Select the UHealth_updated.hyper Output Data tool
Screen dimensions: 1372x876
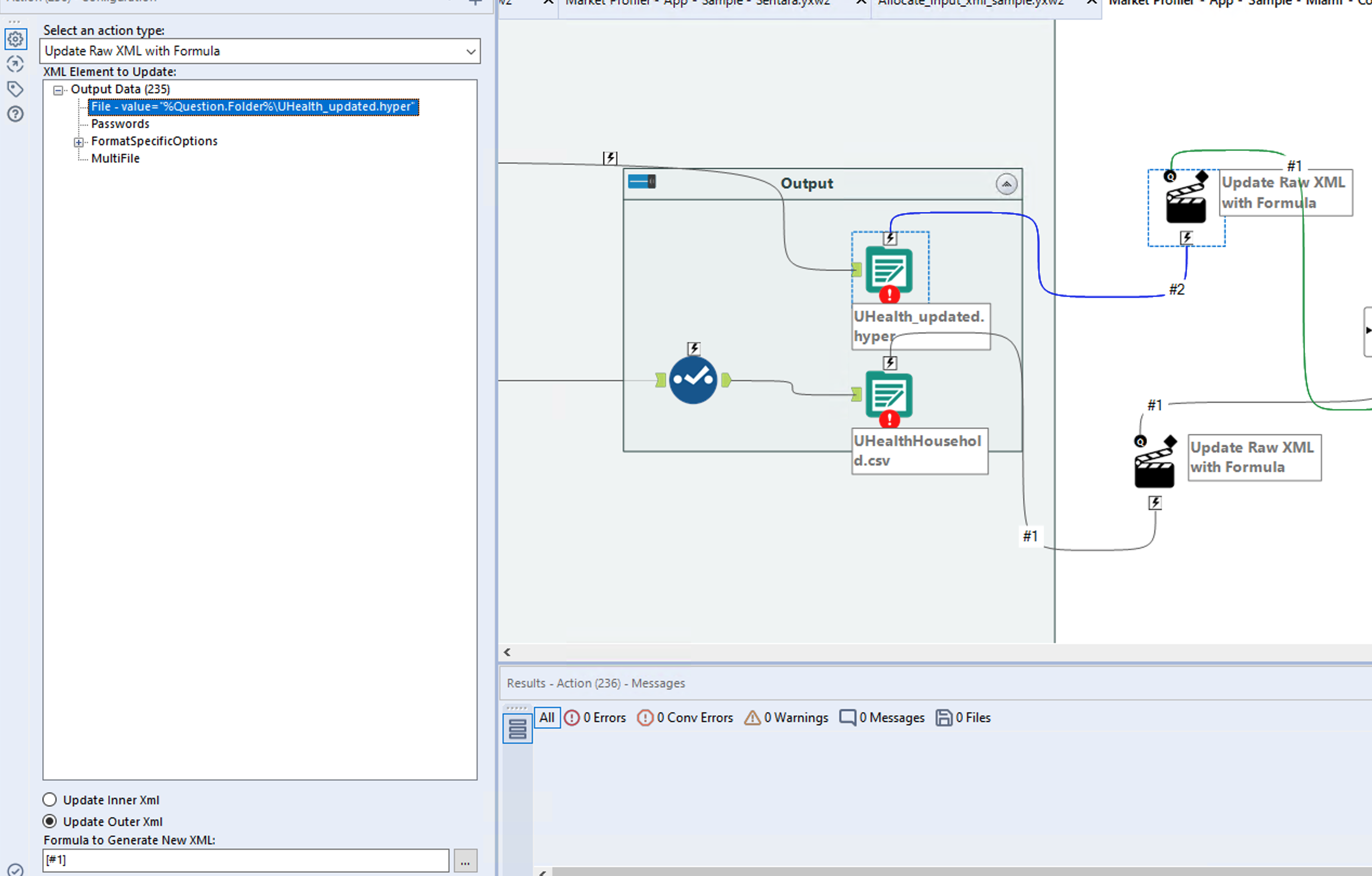tap(889, 271)
